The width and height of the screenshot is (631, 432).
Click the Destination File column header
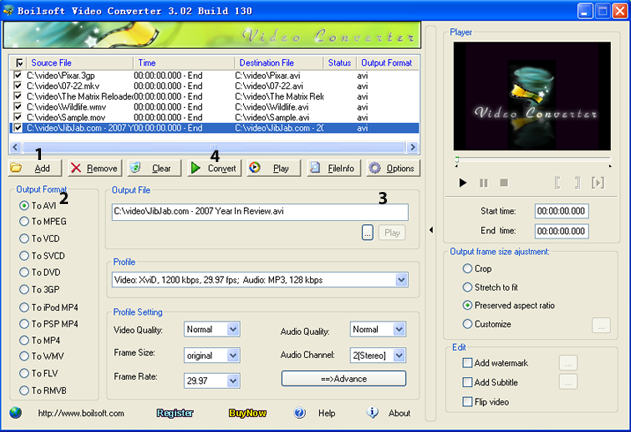(279, 63)
